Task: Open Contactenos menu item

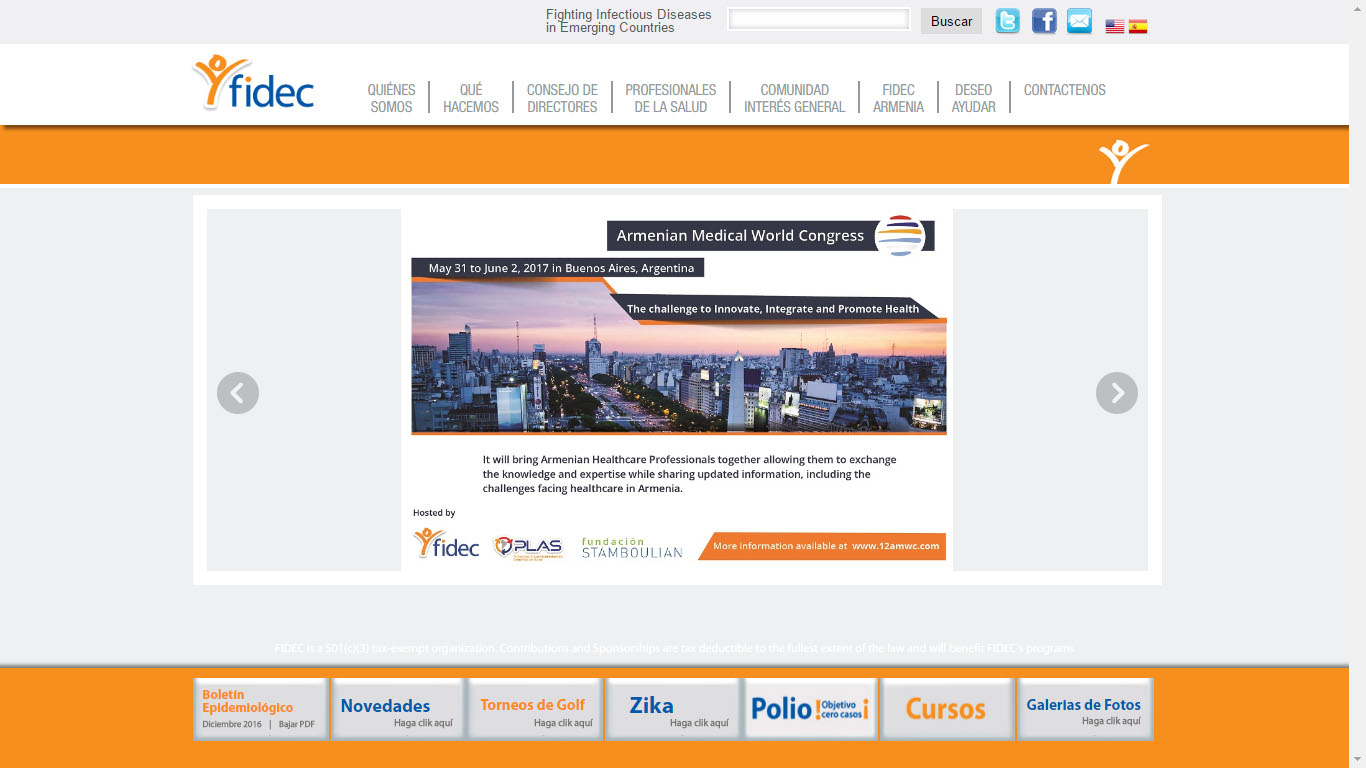Action: coord(1065,90)
